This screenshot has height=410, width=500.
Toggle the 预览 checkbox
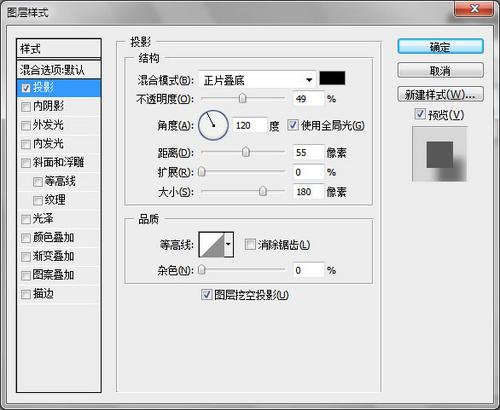click(x=420, y=114)
